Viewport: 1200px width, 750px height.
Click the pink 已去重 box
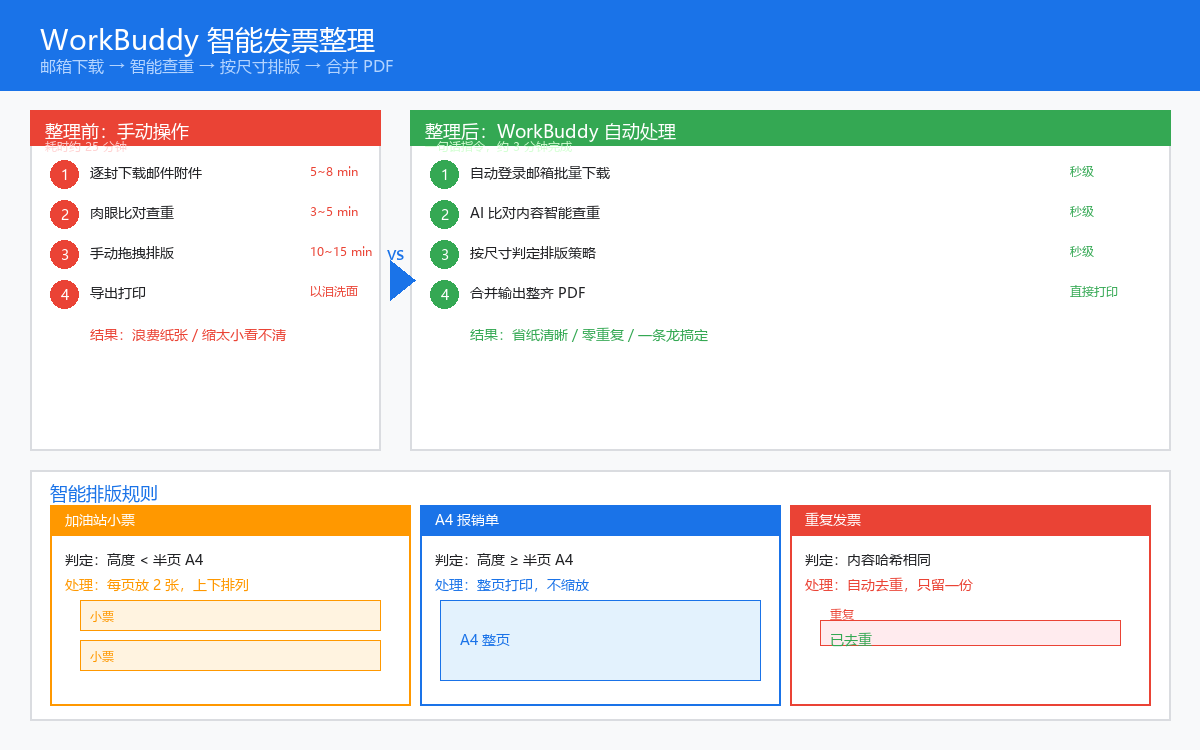[x=970, y=633]
